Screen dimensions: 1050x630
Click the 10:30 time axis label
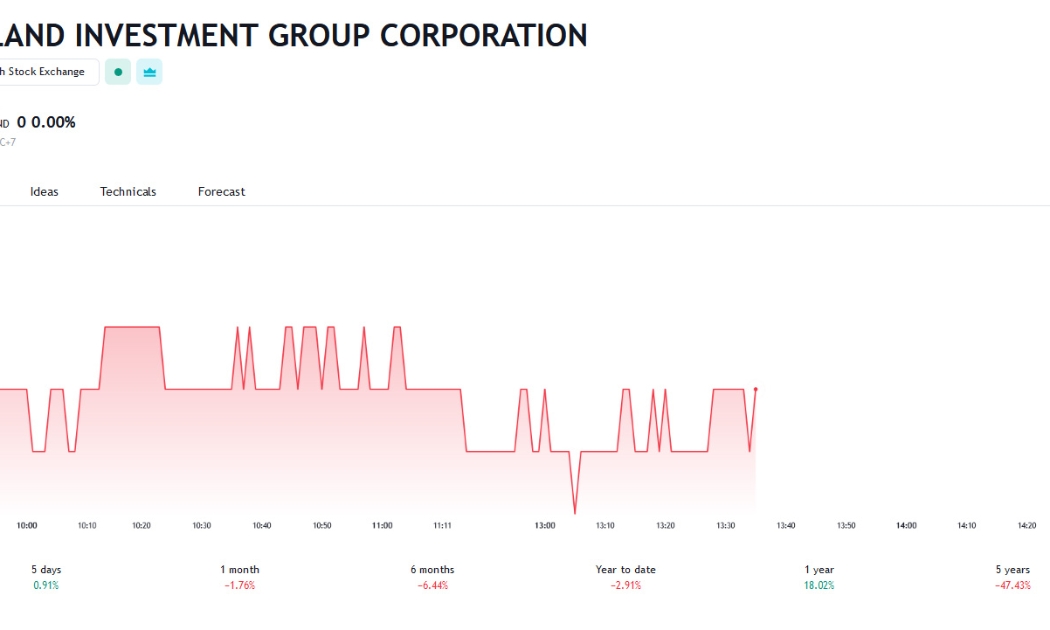click(x=202, y=526)
